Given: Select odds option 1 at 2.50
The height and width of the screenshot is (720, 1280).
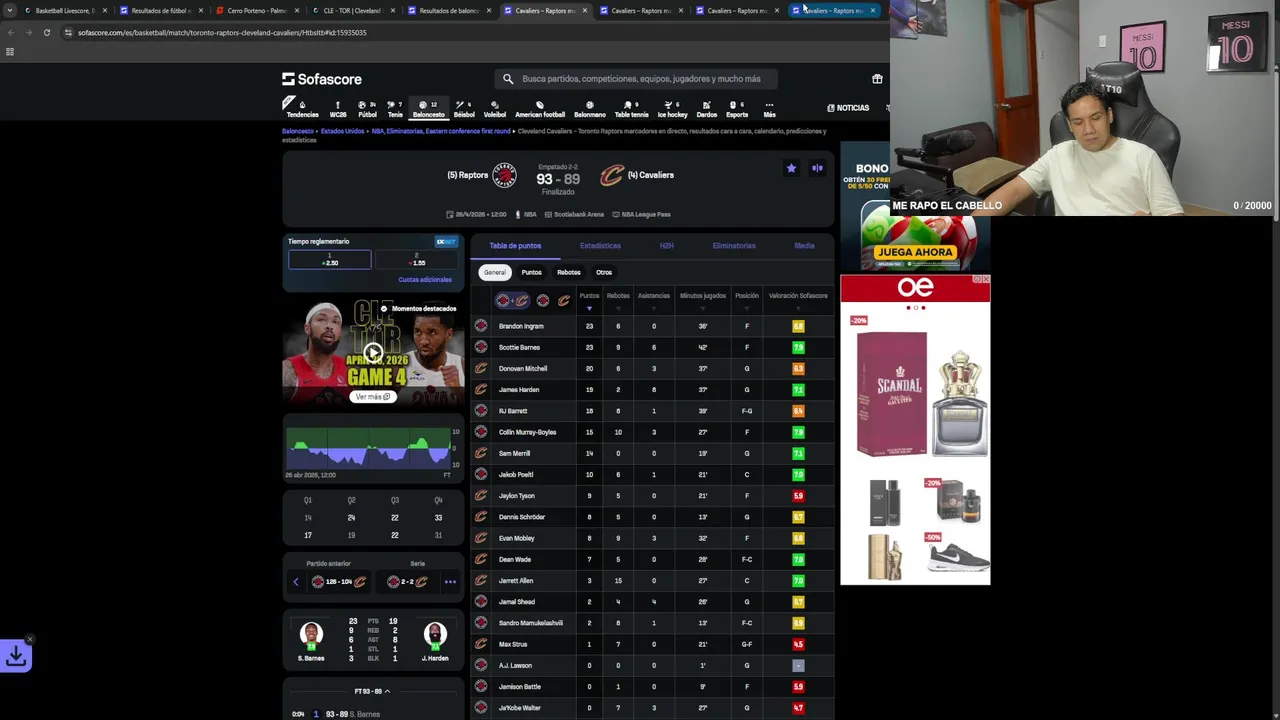Looking at the screenshot, I should tap(330, 260).
